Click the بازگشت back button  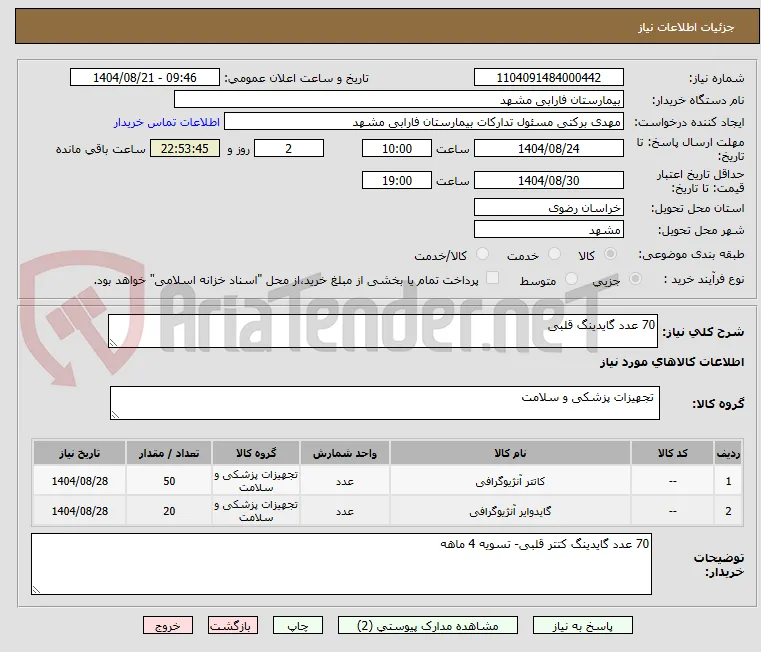coord(232,625)
